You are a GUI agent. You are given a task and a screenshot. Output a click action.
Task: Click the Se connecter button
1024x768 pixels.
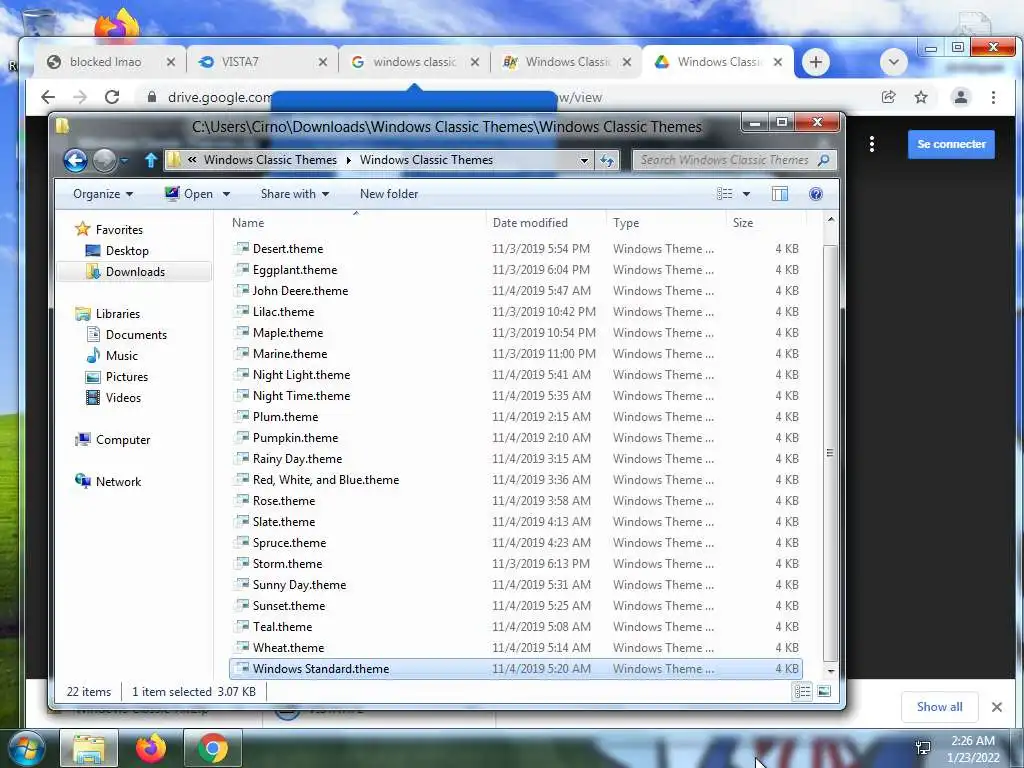951,144
